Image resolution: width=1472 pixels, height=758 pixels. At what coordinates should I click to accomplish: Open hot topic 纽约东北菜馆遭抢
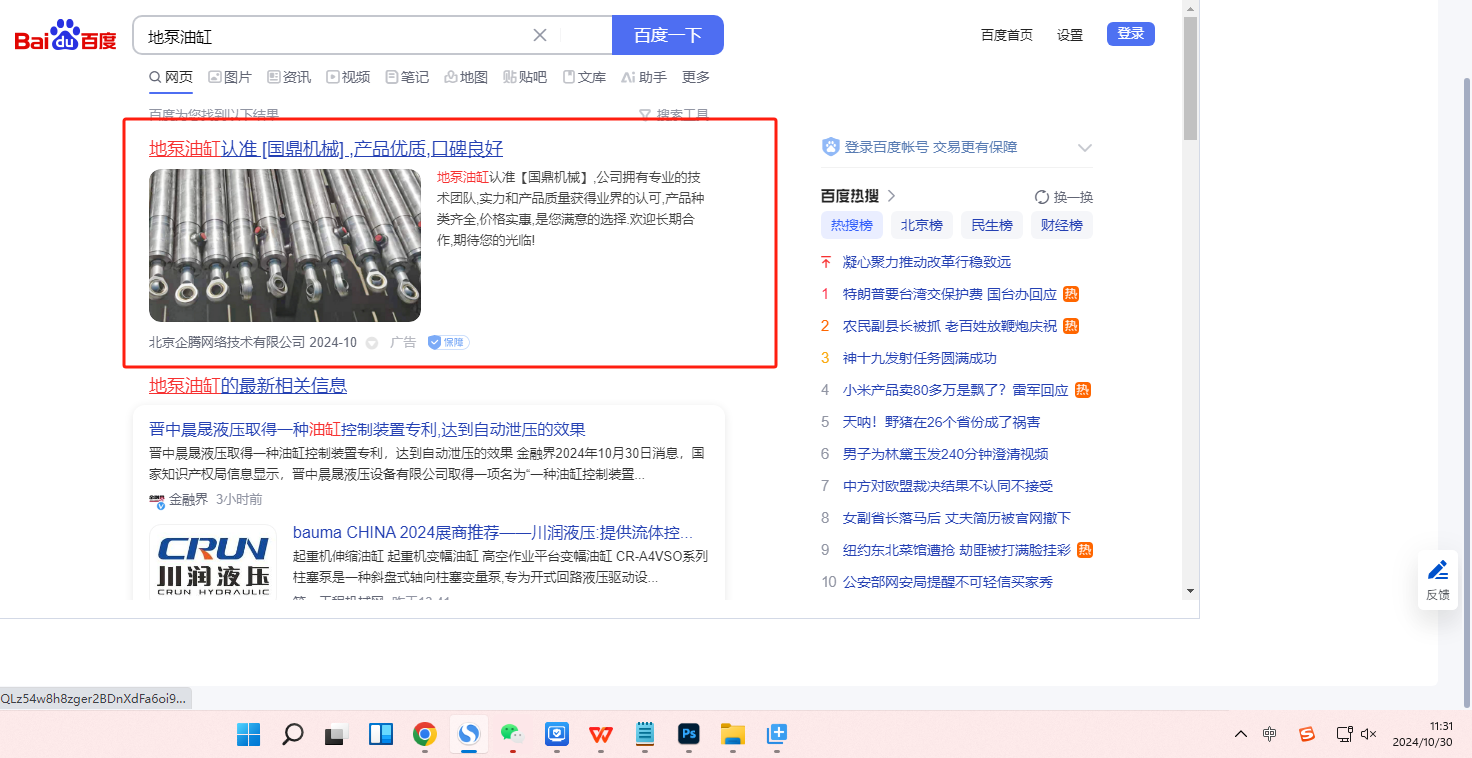point(957,550)
